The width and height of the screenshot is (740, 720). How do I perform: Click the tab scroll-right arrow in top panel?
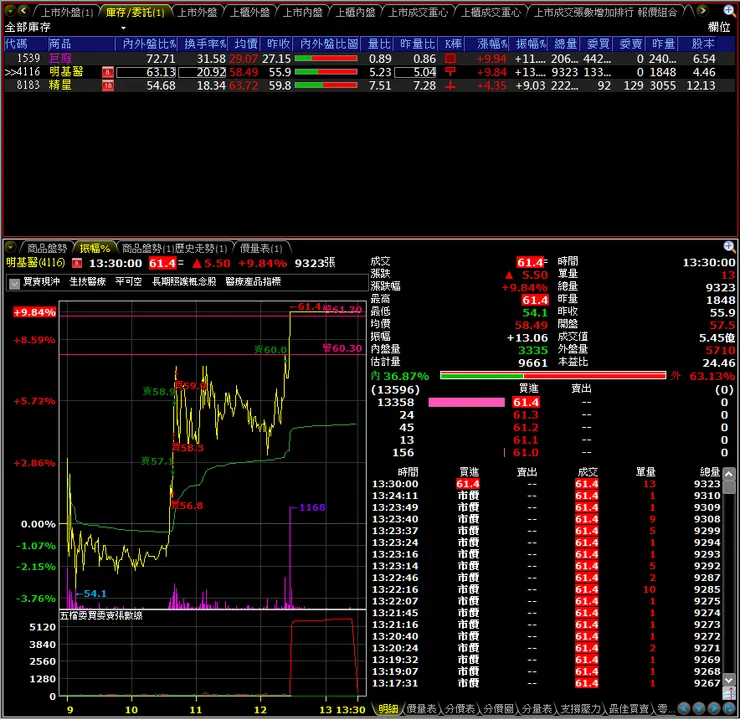point(702,10)
